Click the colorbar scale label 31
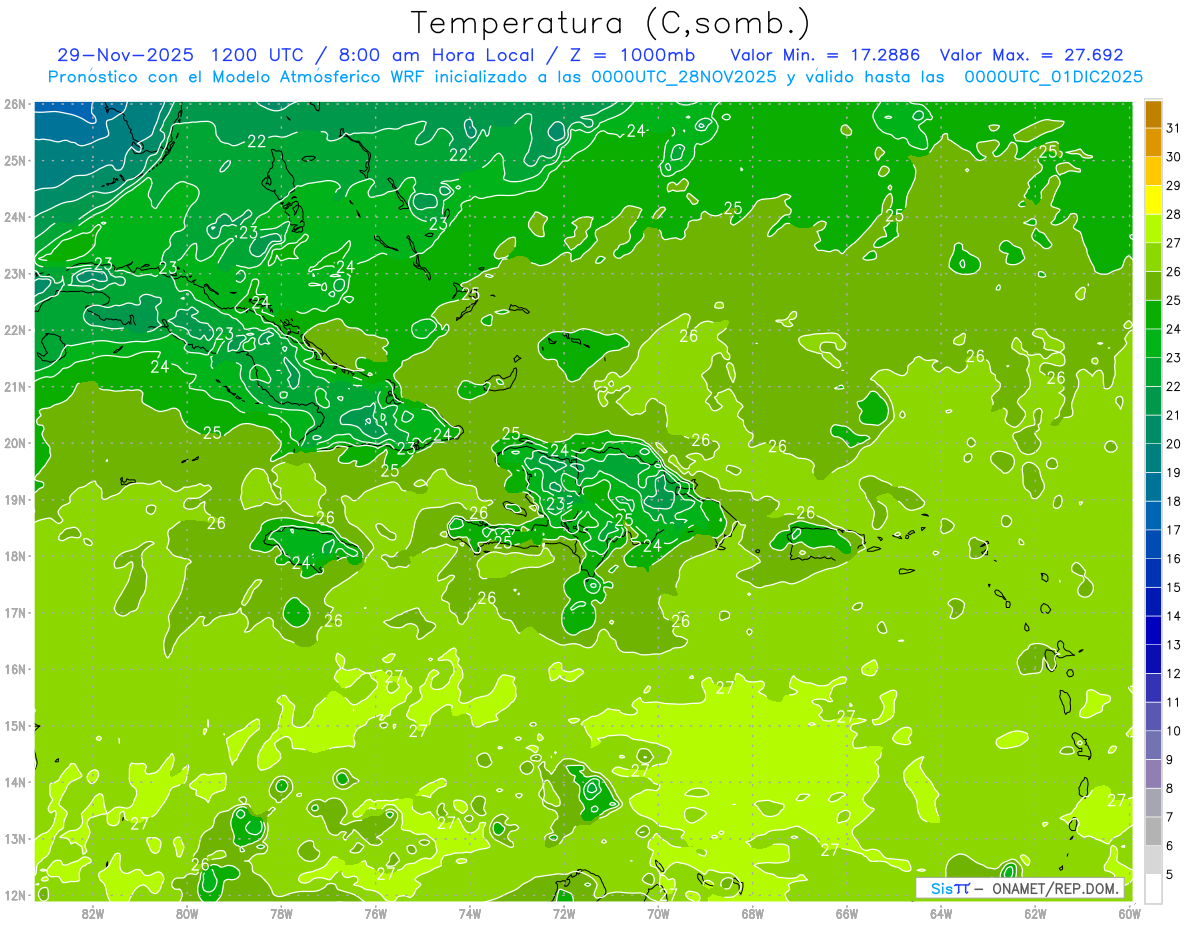This screenshot has width=1200, height=927. (x=1174, y=128)
